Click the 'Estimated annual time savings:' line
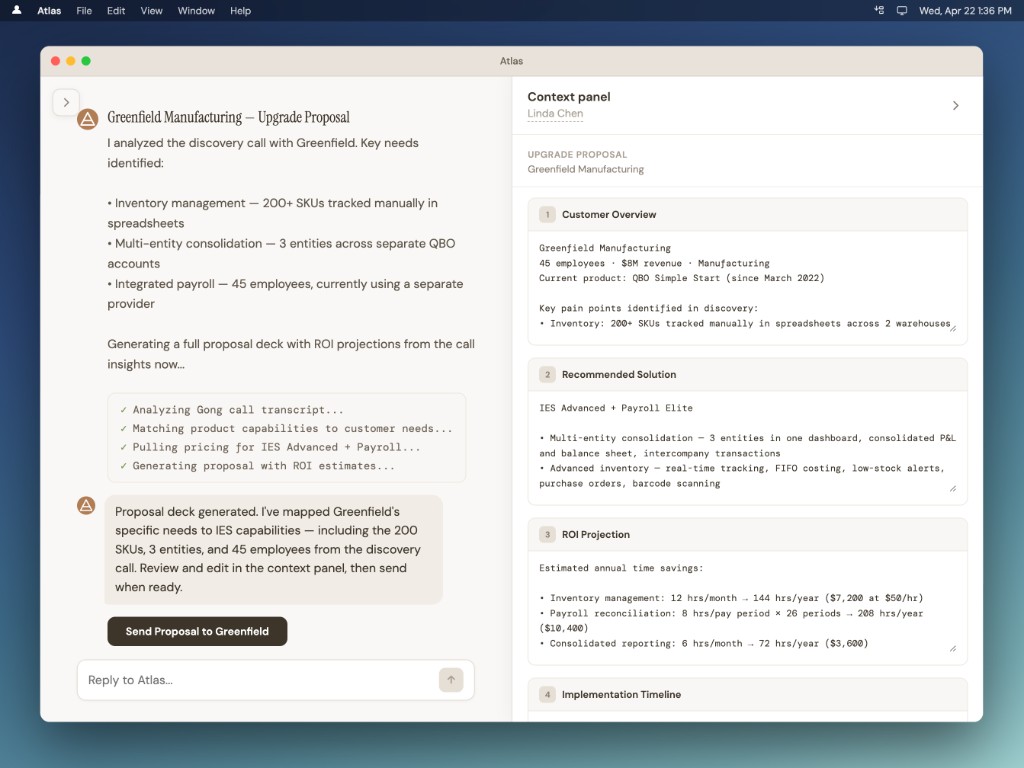This screenshot has height=768, width=1024. click(621, 568)
